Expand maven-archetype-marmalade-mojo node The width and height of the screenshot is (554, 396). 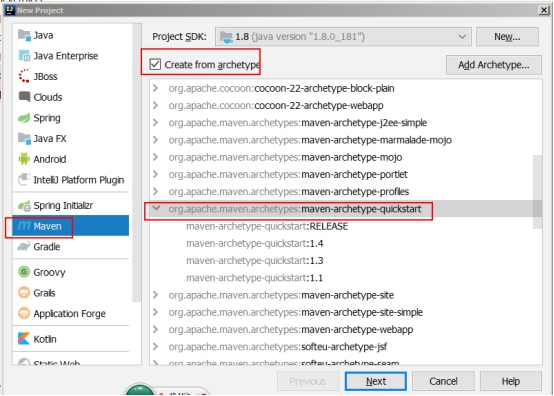(155, 140)
